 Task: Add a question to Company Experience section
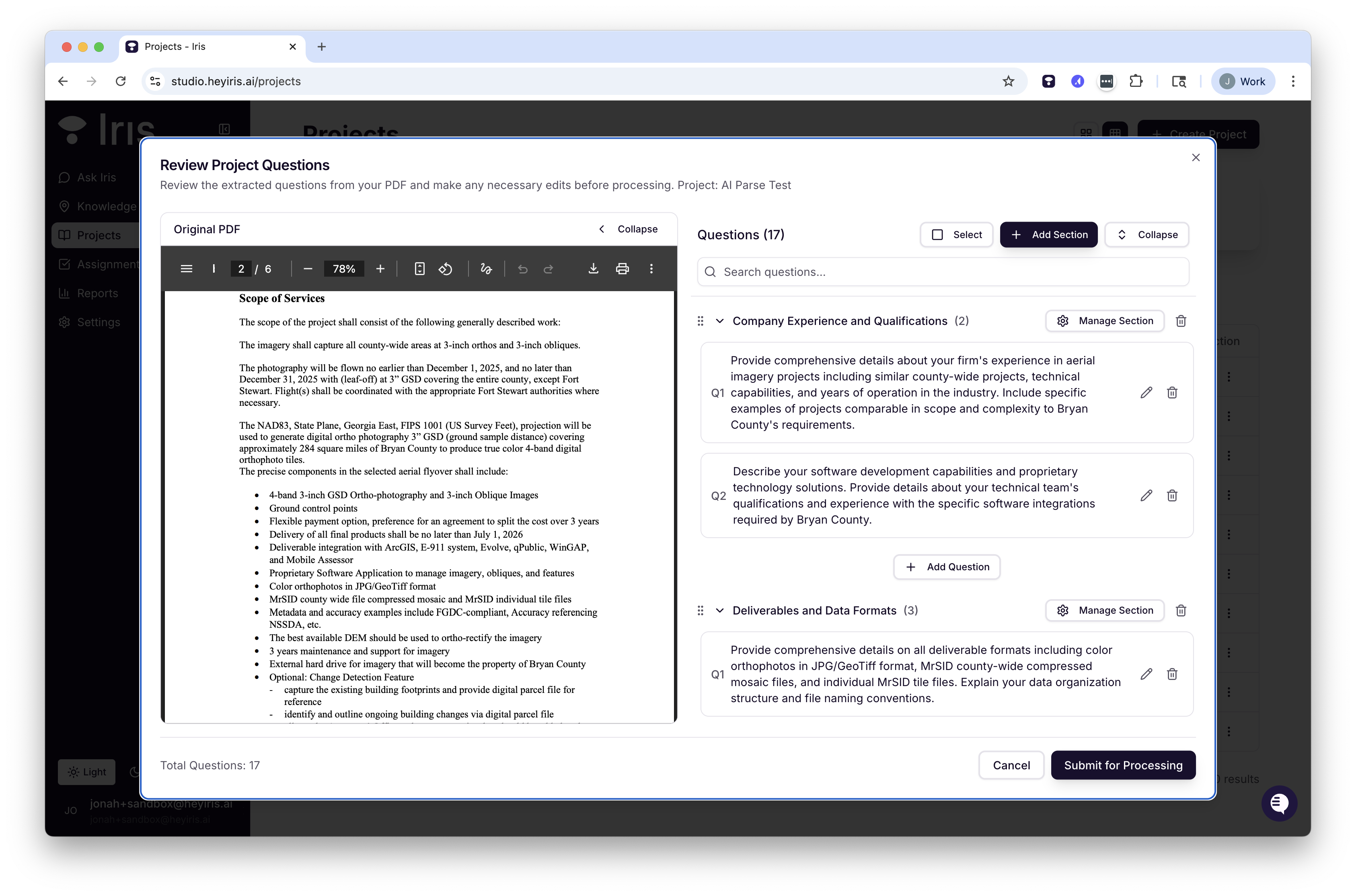(x=946, y=567)
